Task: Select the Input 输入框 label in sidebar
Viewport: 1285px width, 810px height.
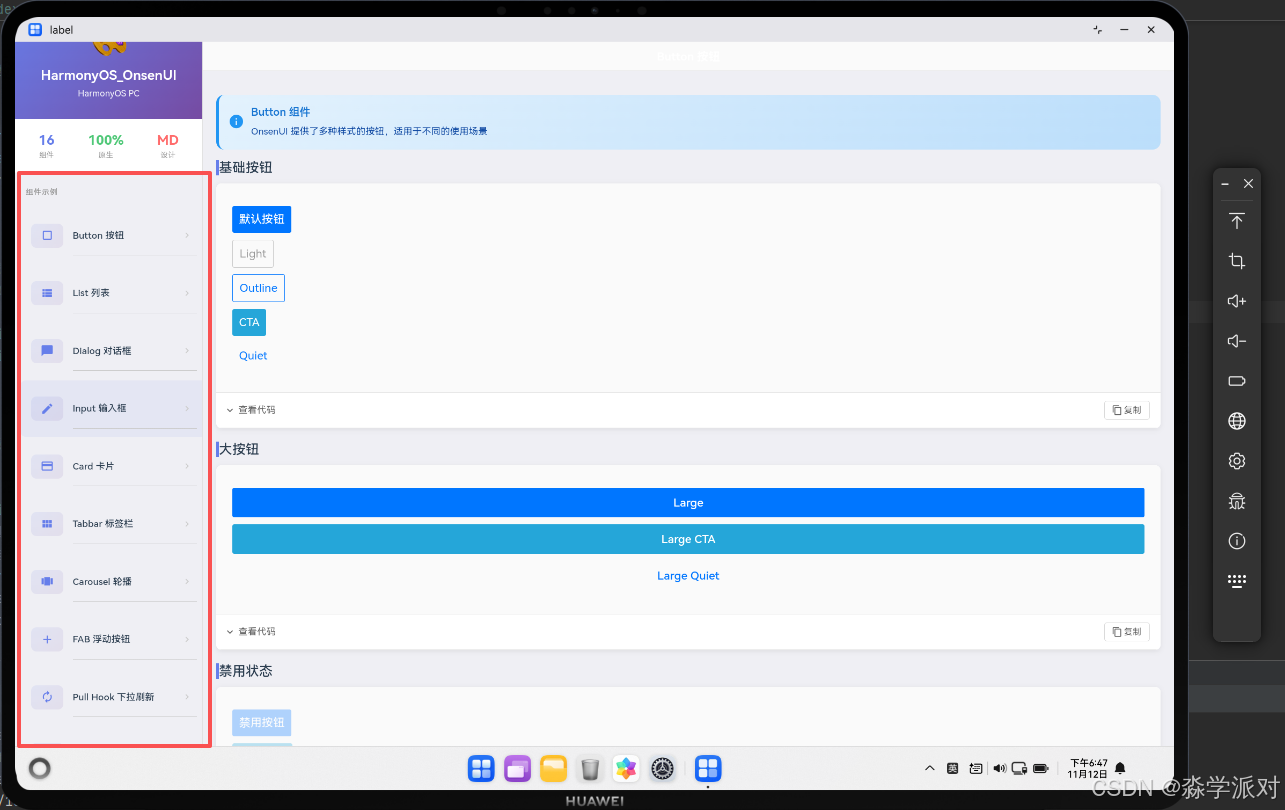Action: (99, 409)
